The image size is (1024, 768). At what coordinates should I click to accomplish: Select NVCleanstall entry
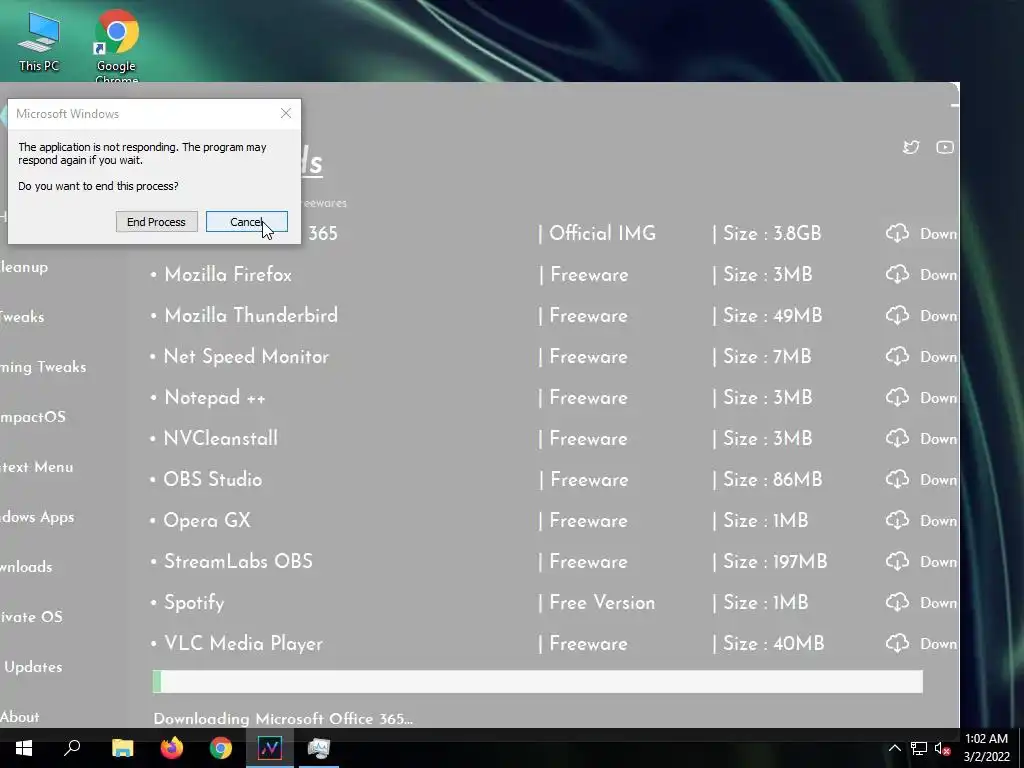[221, 438]
